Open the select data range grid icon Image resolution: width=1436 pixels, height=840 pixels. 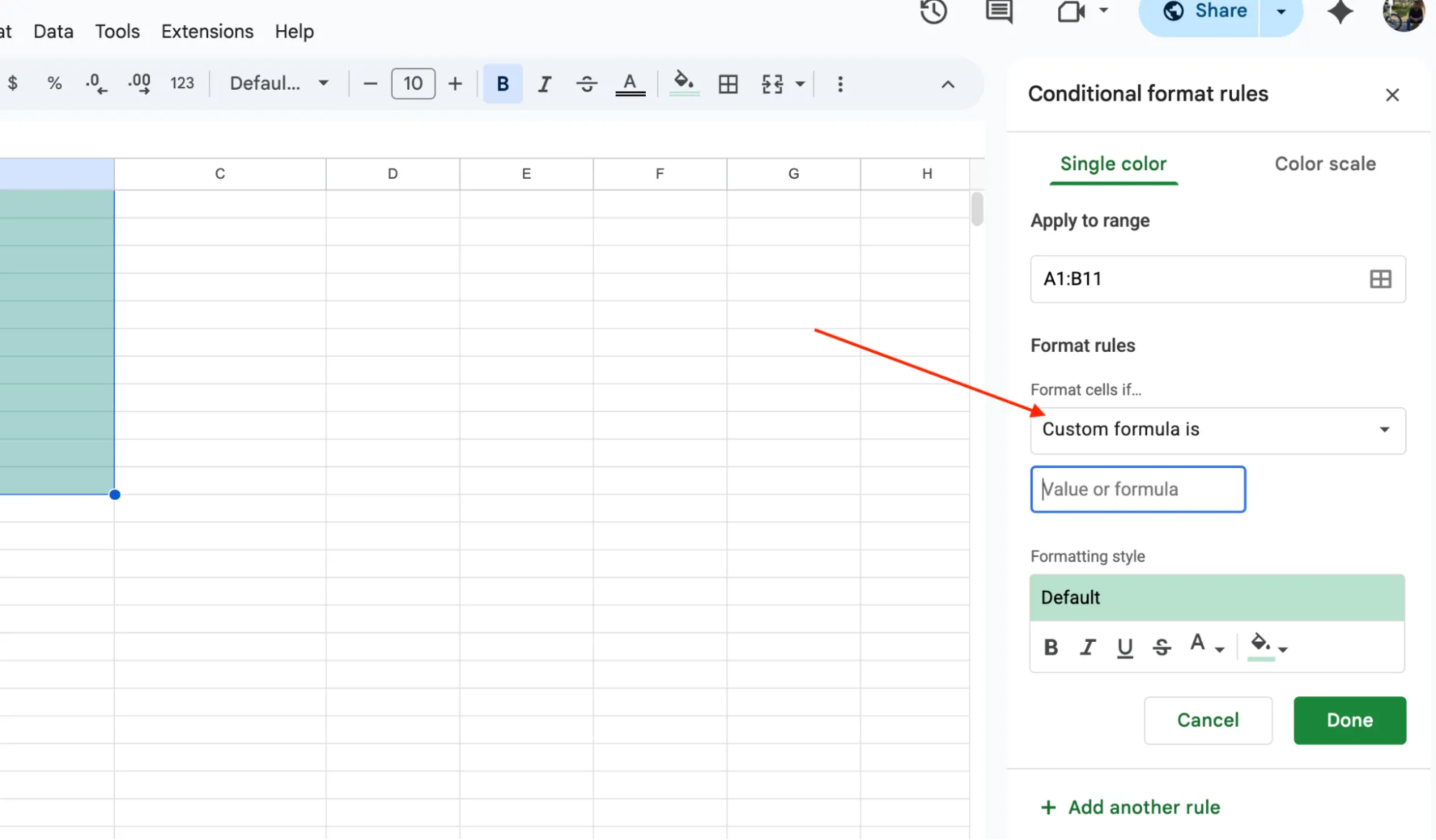1380,279
